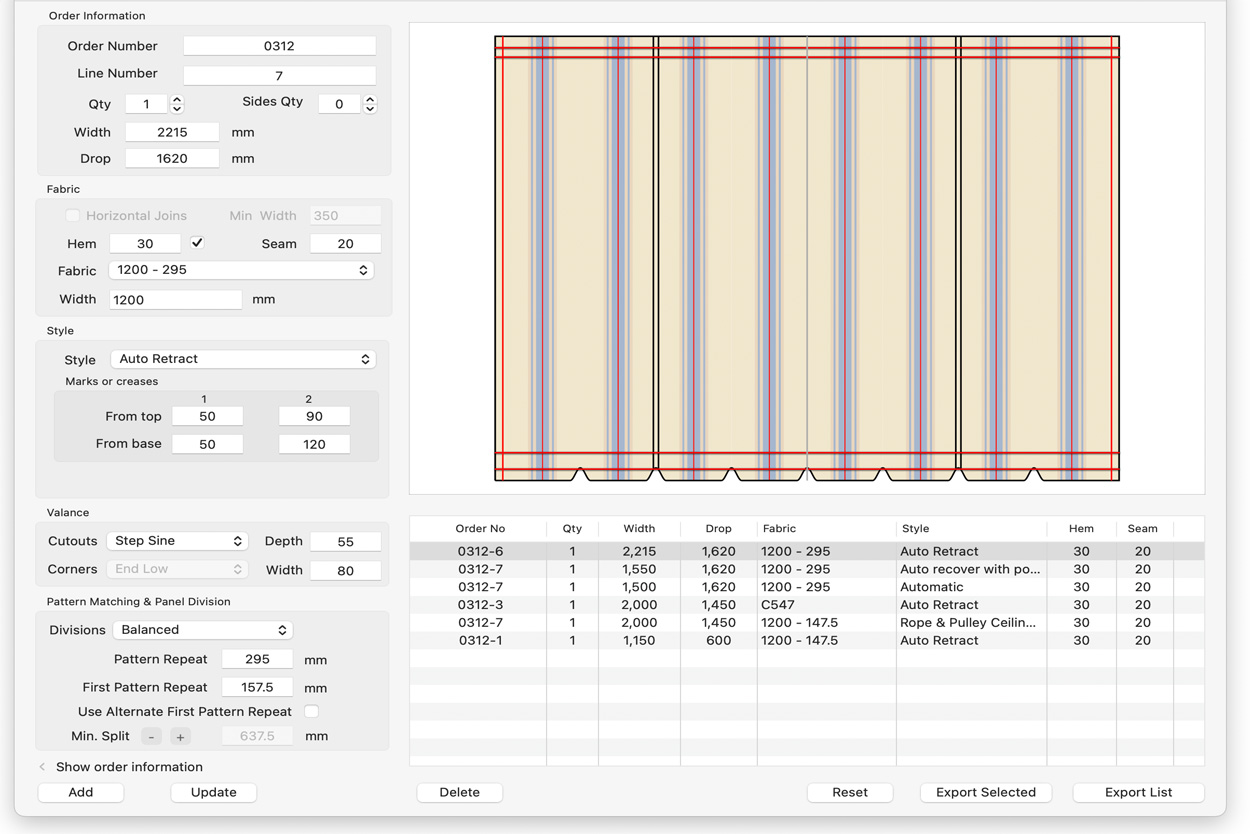Click the Min. Split minus button
1250x834 pixels.
pos(151,737)
